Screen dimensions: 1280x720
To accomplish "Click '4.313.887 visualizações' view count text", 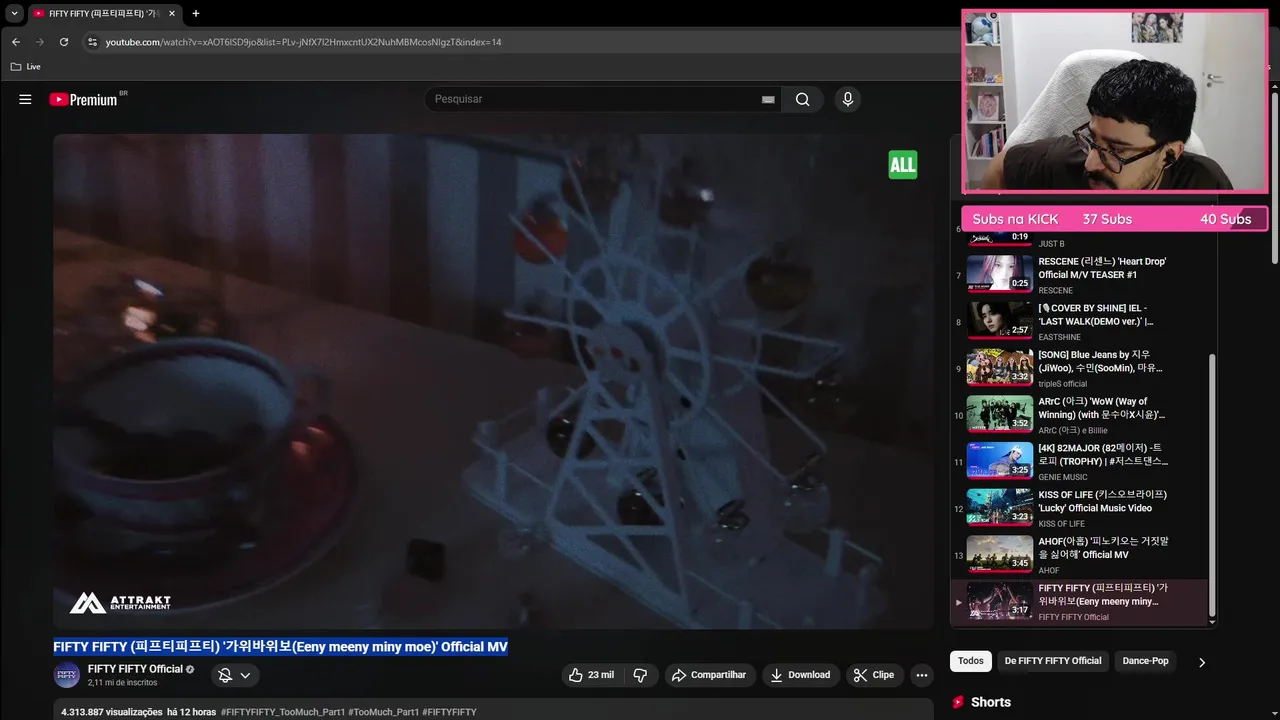I will [111, 712].
